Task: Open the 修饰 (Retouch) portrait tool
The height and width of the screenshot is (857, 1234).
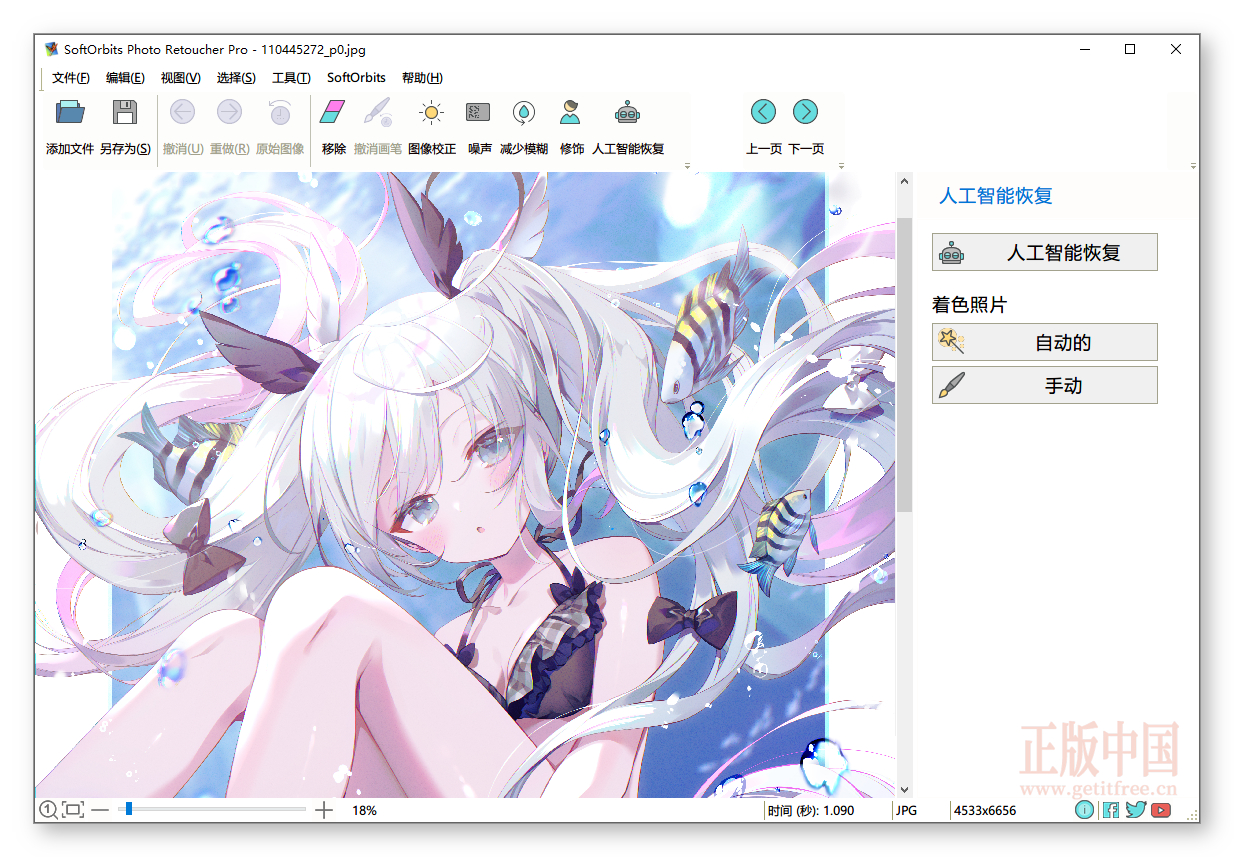Action: [x=571, y=112]
